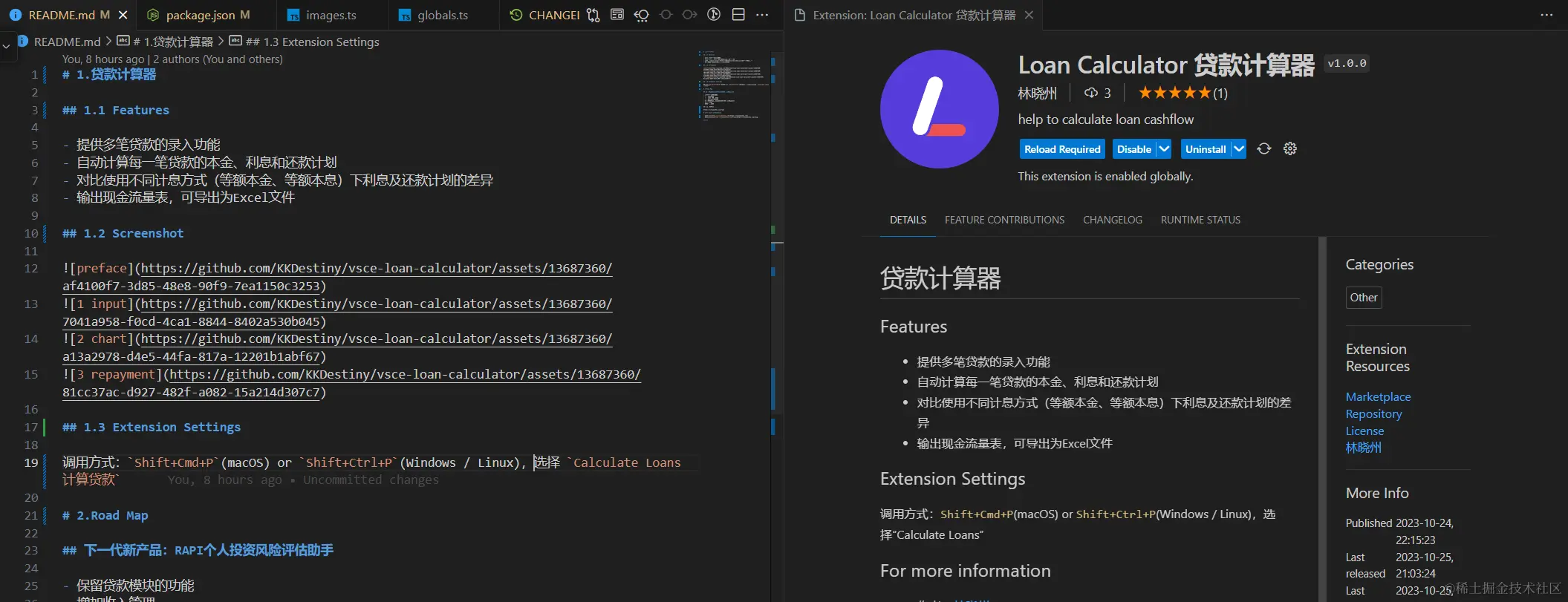
Task: Open the markdown preview to the side
Action: 617,15
